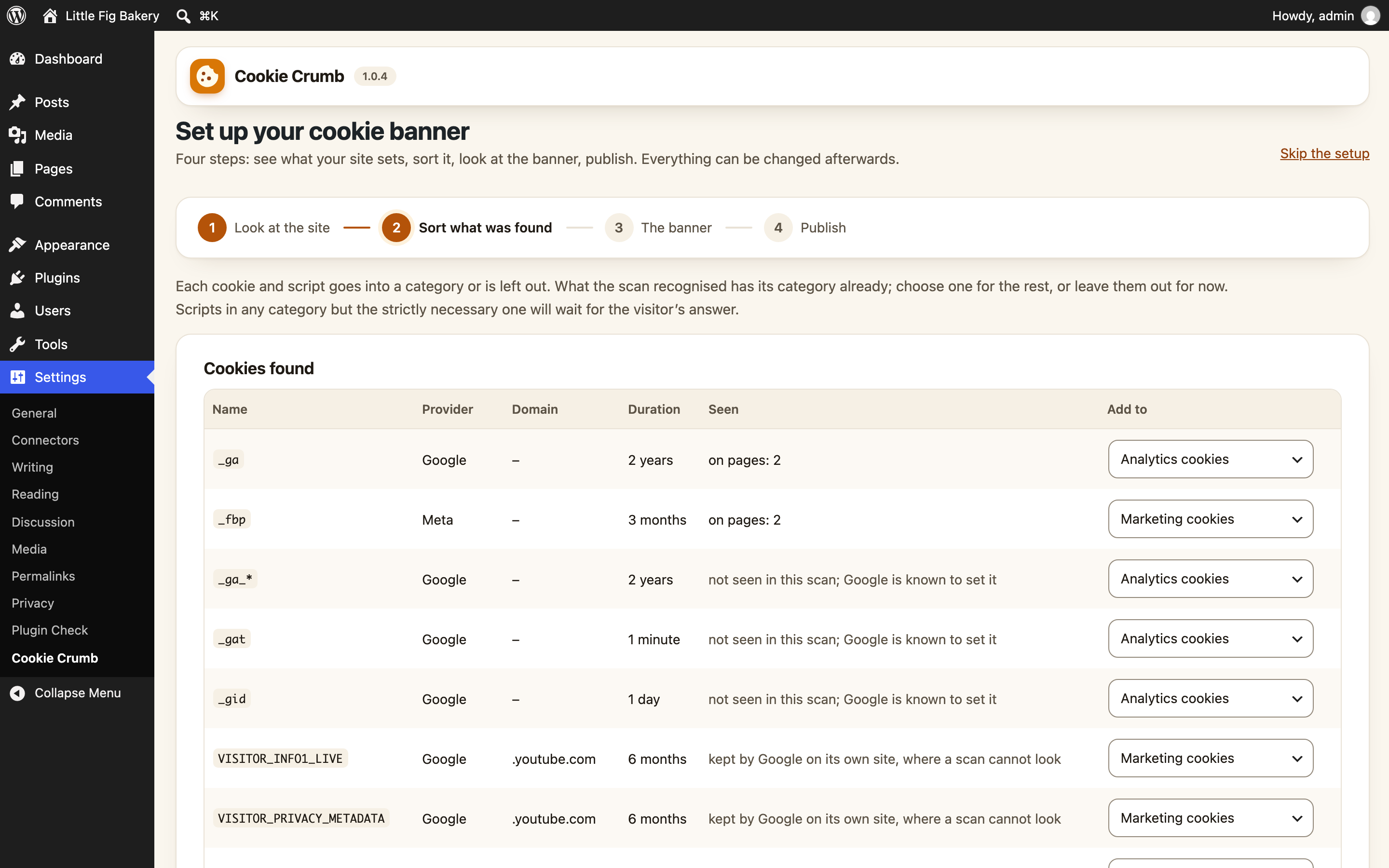1389x868 pixels.
Task: Click the Pages icon
Action: tap(18, 169)
